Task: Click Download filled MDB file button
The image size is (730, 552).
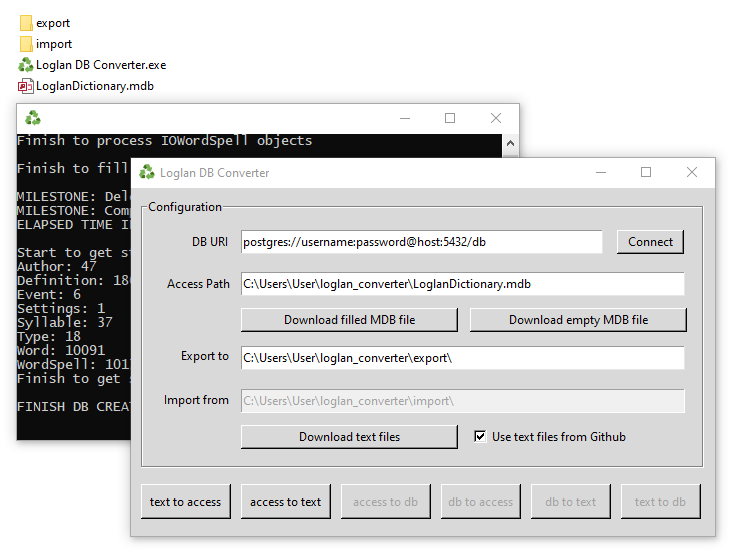Action: pos(350,320)
